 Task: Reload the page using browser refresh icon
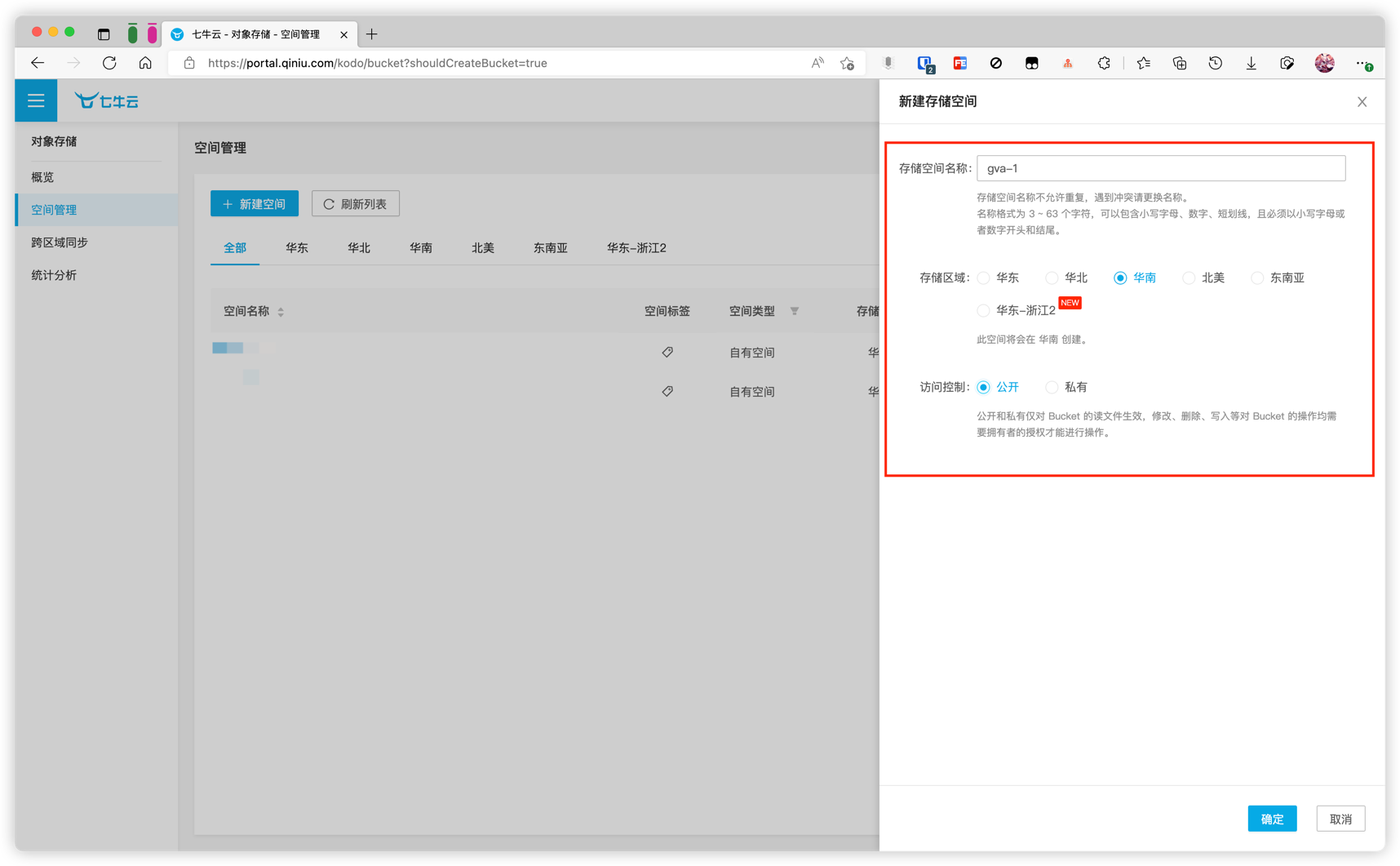[x=109, y=63]
